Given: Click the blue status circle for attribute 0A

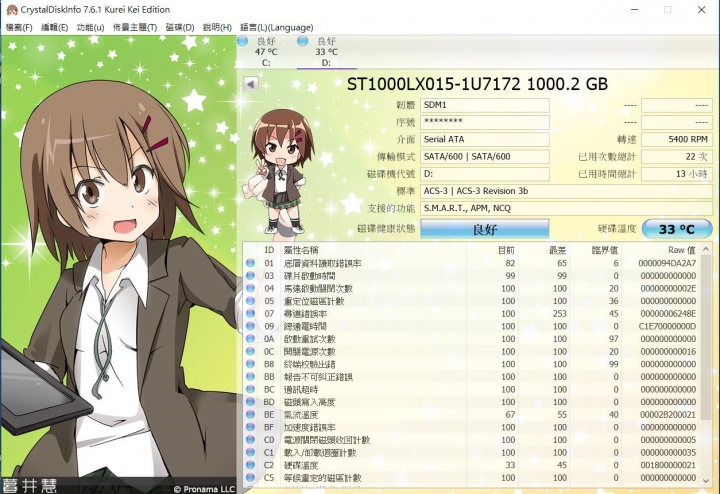Looking at the screenshot, I should 250,339.
